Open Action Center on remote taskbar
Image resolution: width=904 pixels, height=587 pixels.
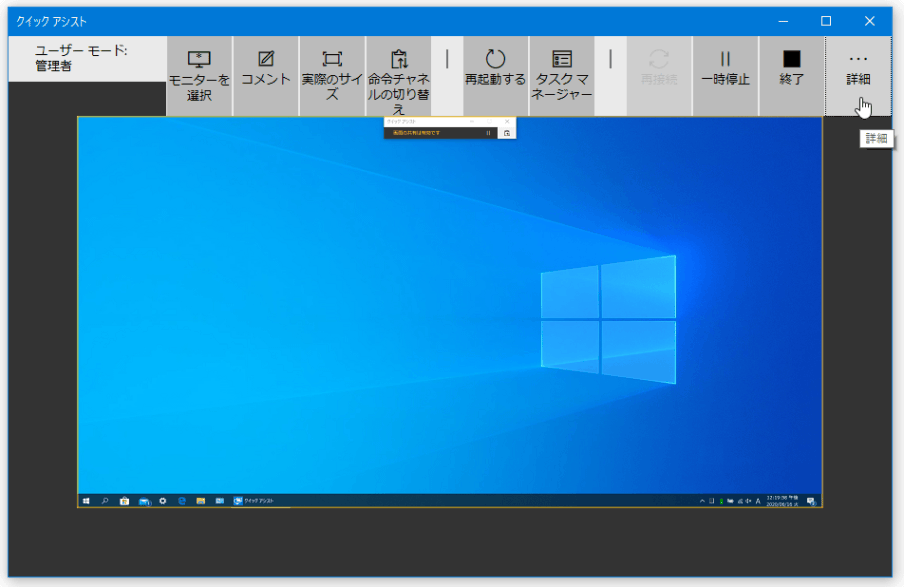[811, 501]
